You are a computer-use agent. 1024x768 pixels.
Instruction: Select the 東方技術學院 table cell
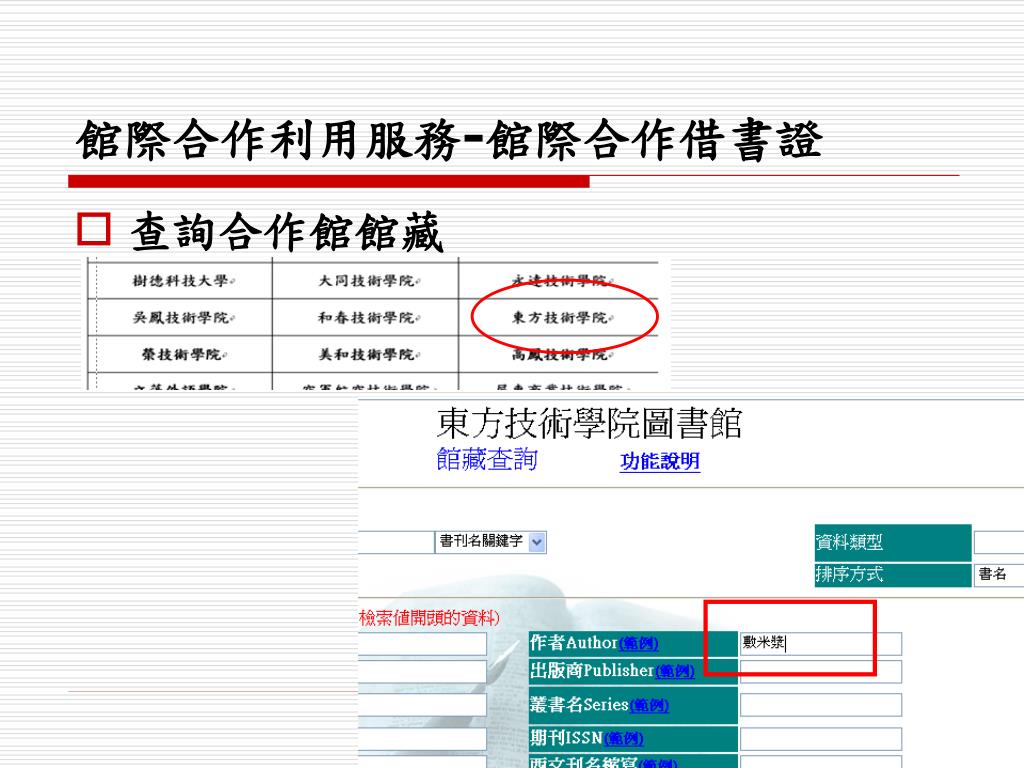pos(558,318)
